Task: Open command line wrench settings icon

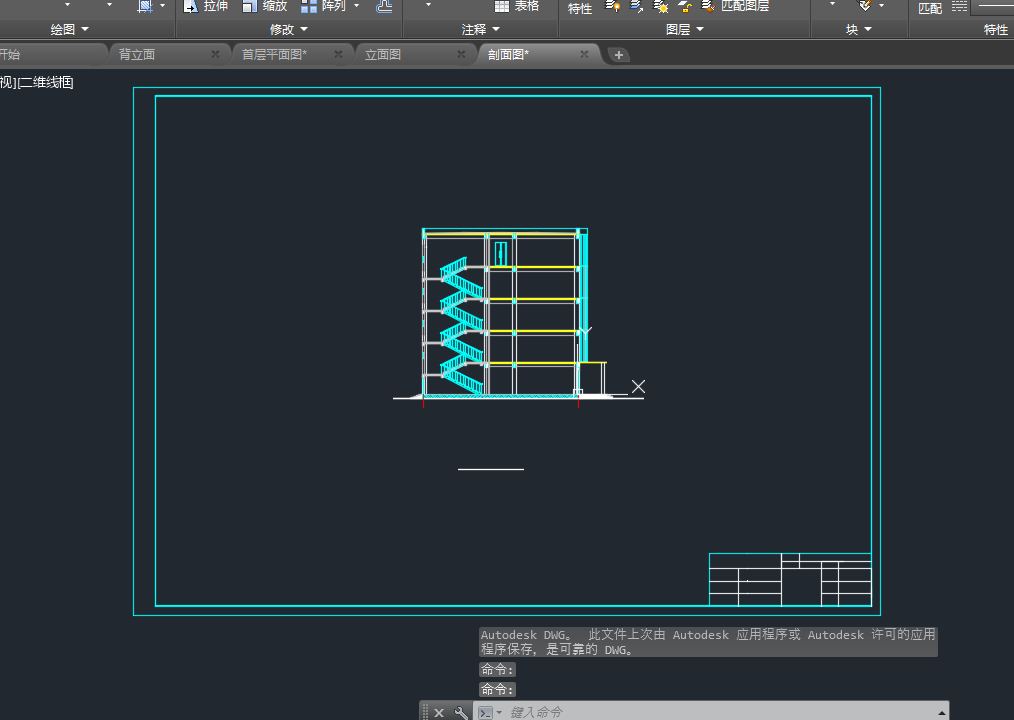Action: pyautogui.click(x=460, y=713)
